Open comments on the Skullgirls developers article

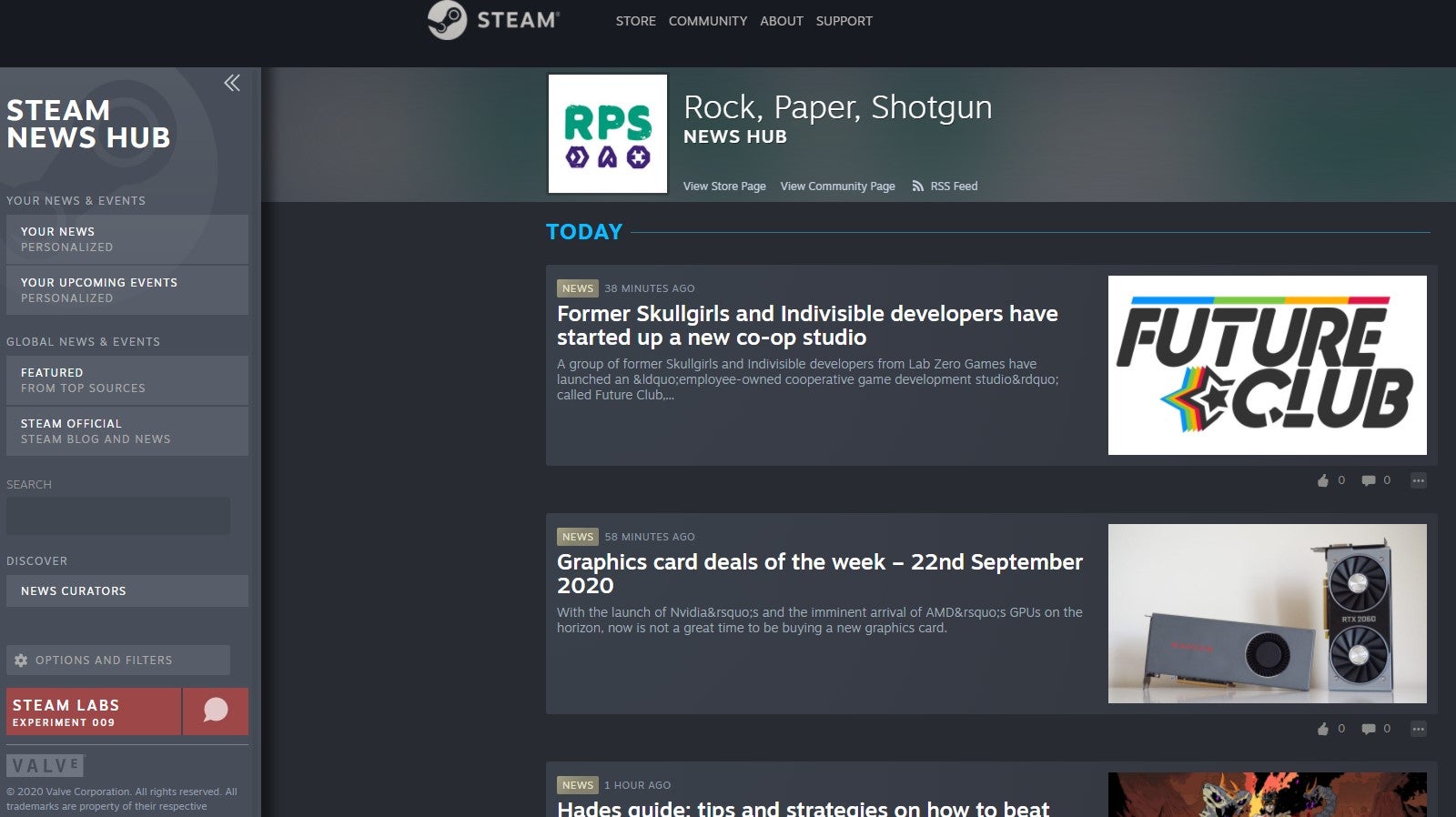pos(1368,480)
